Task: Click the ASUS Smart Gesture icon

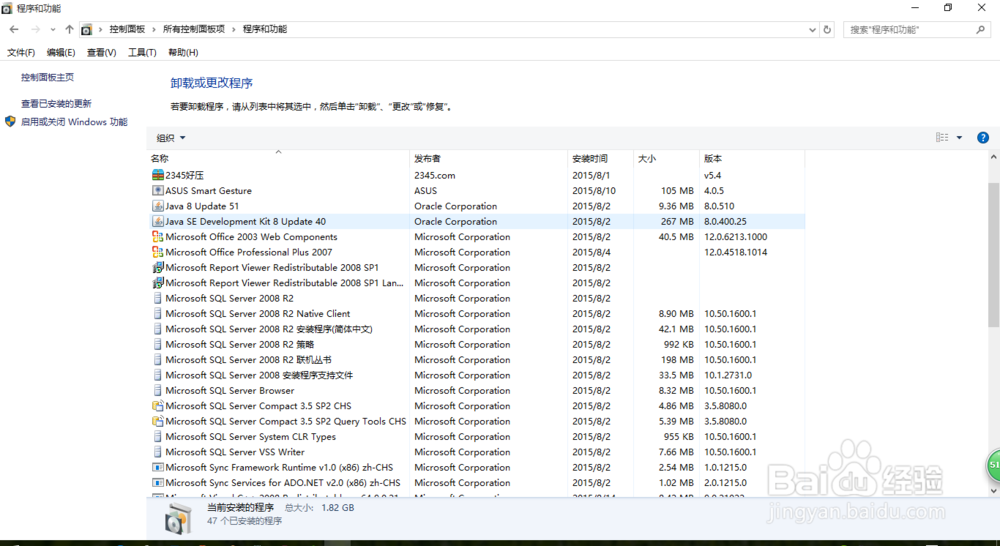Action: click(158, 190)
